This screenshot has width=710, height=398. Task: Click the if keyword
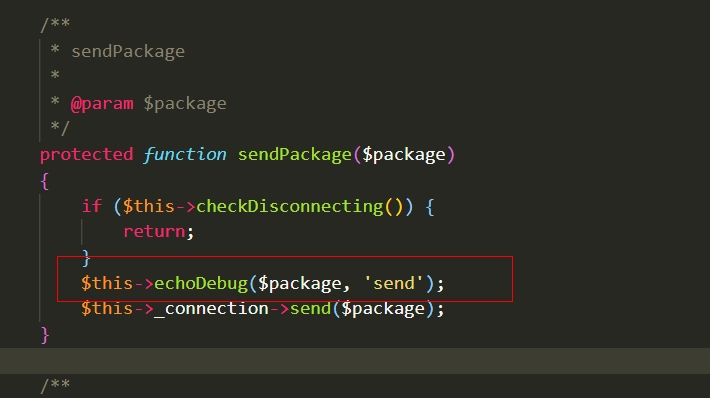[x=92, y=206]
